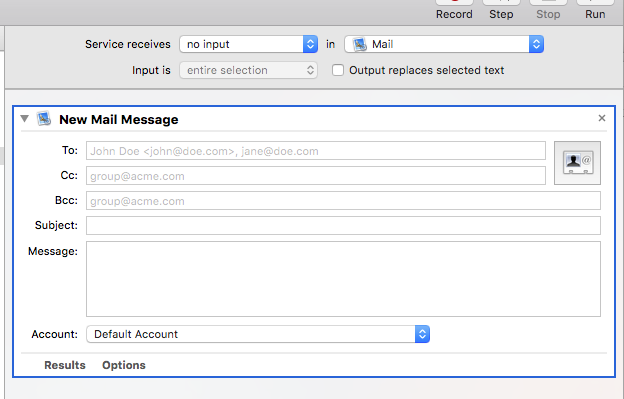Show the action's Results section
Image resolution: width=624 pixels, height=399 pixels.
click(65, 365)
